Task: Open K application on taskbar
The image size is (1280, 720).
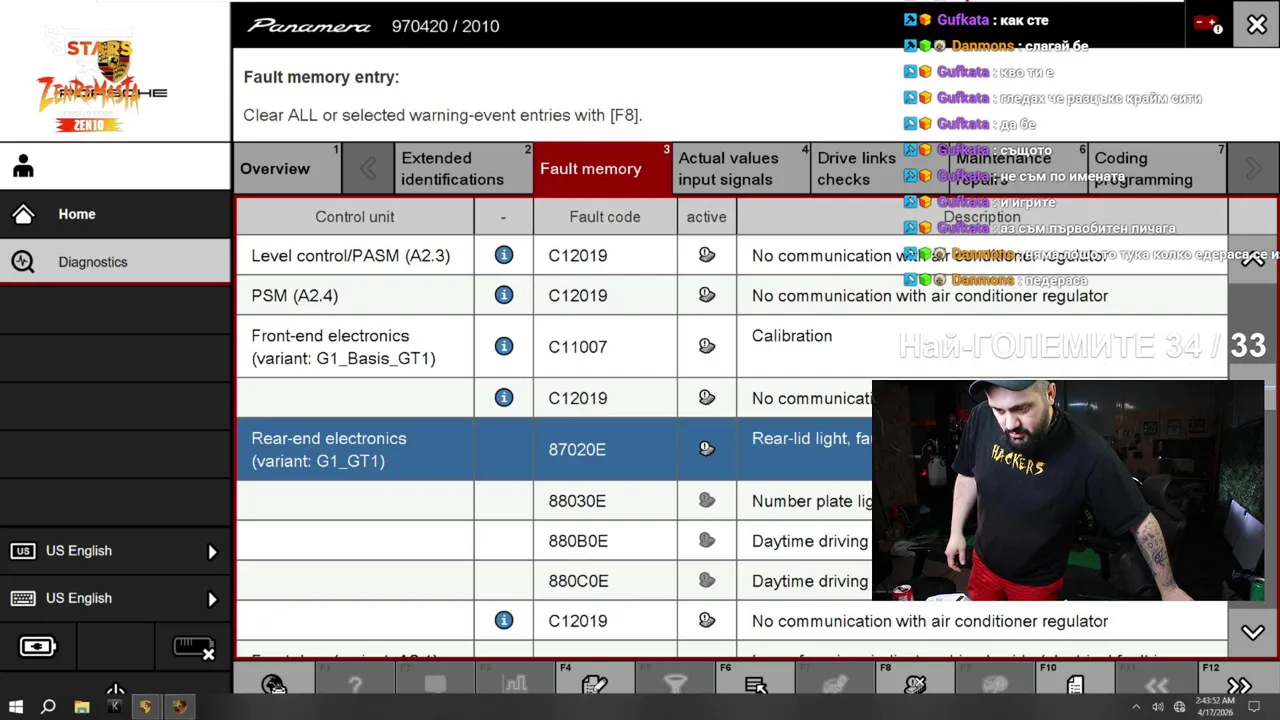Action: (x=114, y=706)
